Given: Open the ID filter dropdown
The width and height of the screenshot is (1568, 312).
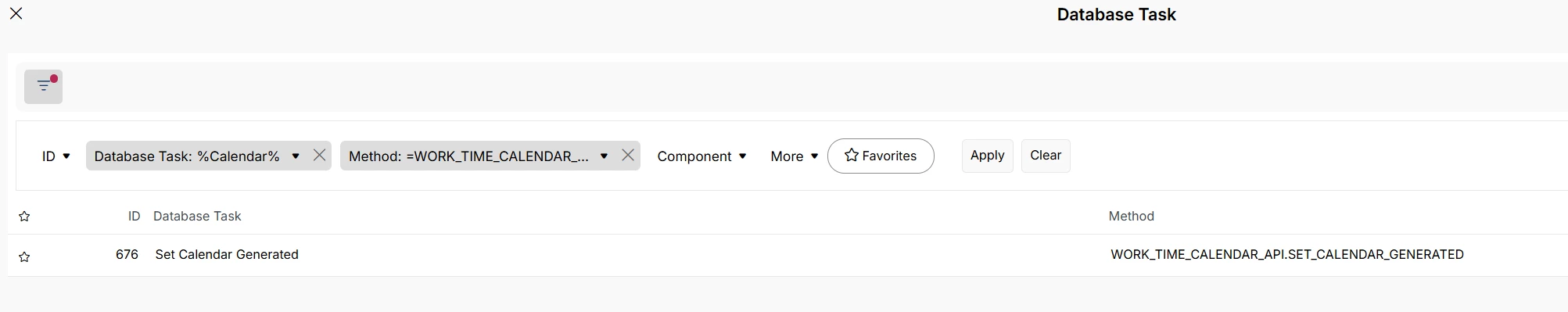Looking at the screenshot, I should 56,156.
